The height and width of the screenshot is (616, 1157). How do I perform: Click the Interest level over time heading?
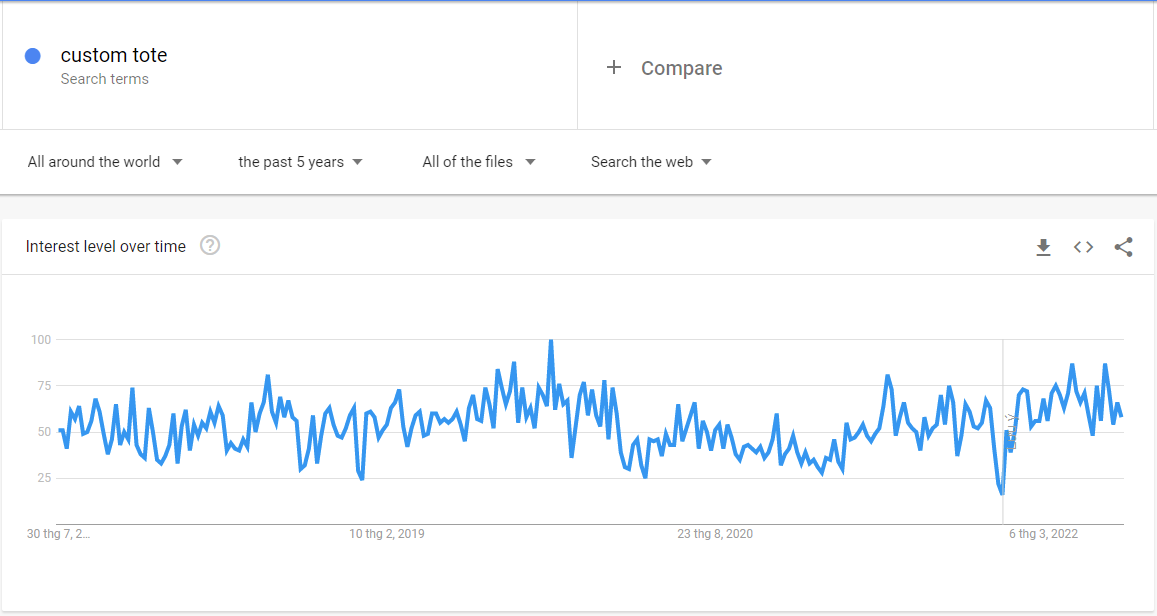coord(106,247)
